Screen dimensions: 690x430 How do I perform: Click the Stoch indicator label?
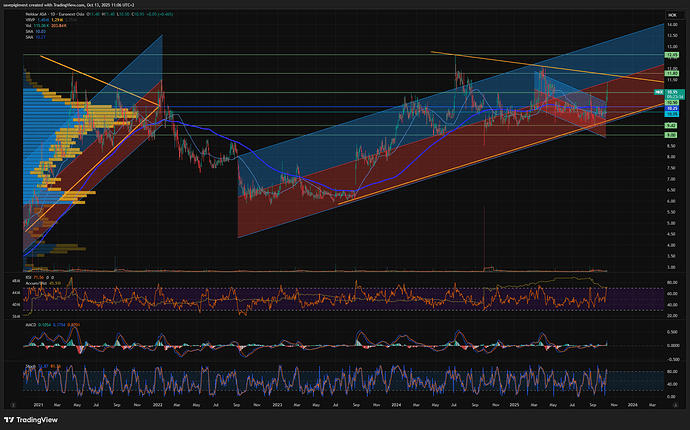click(29, 367)
